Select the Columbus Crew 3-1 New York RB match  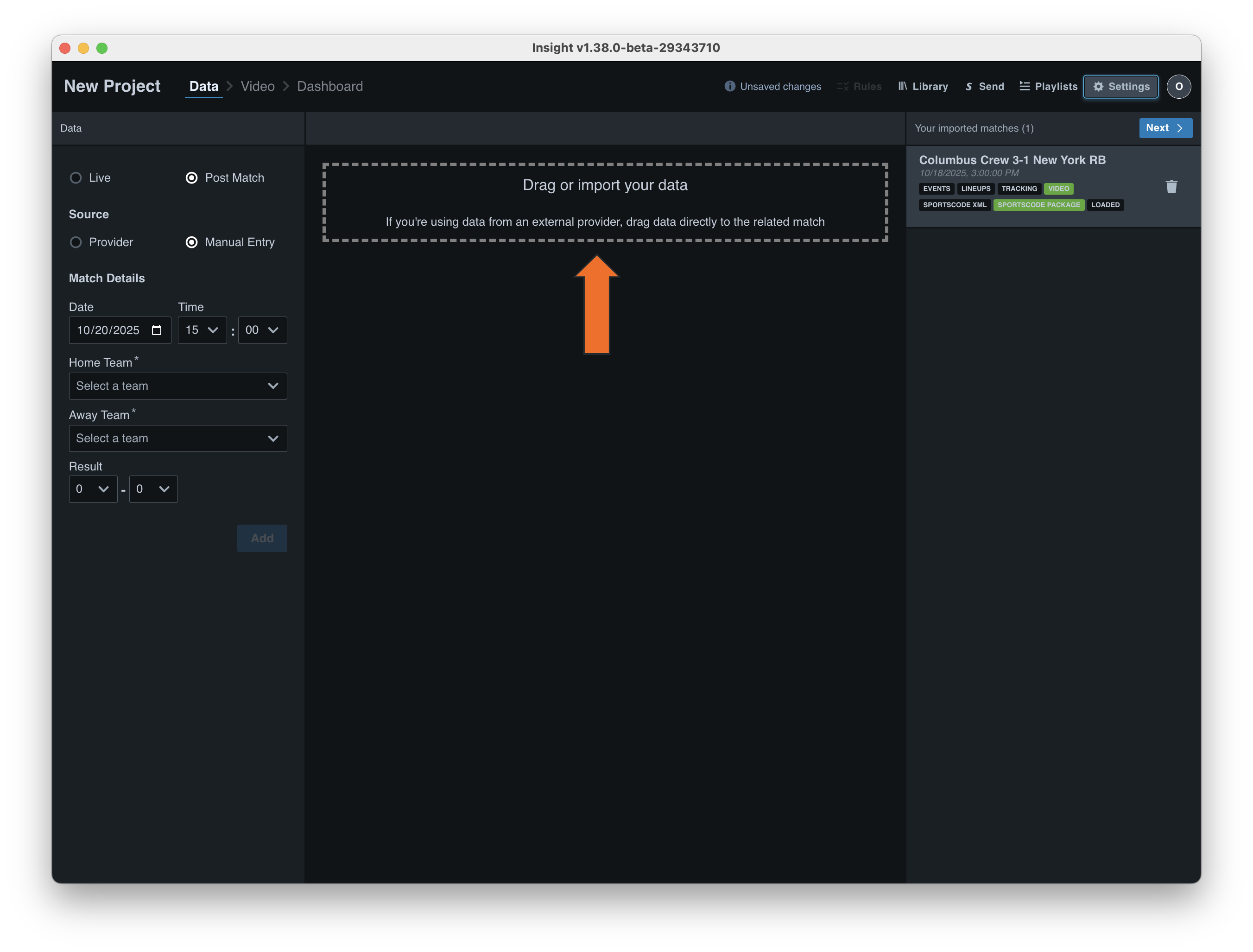click(1054, 186)
